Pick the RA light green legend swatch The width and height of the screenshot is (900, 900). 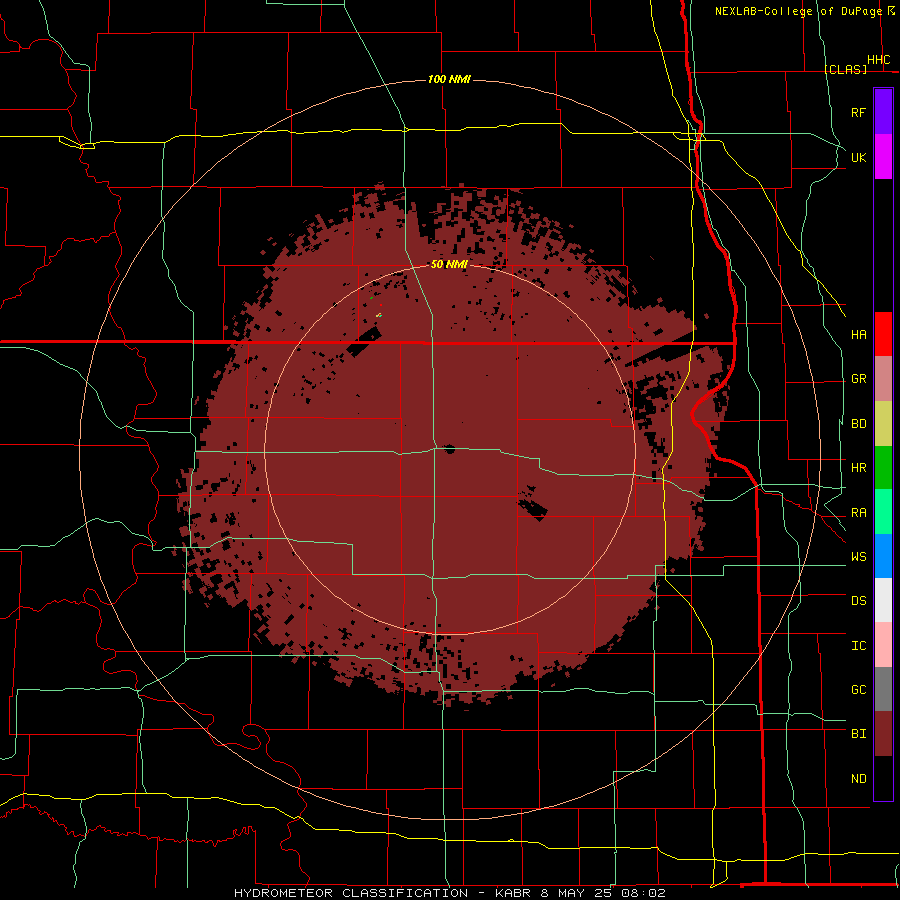click(883, 512)
